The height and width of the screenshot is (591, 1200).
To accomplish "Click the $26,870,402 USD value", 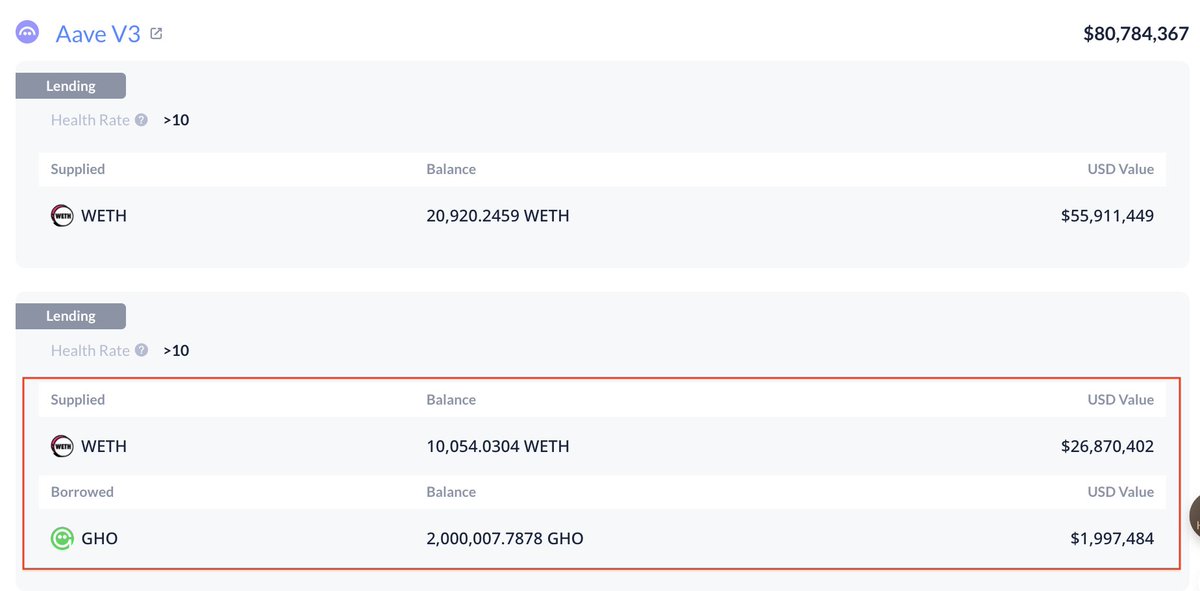I will click(x=1107, y=446).
